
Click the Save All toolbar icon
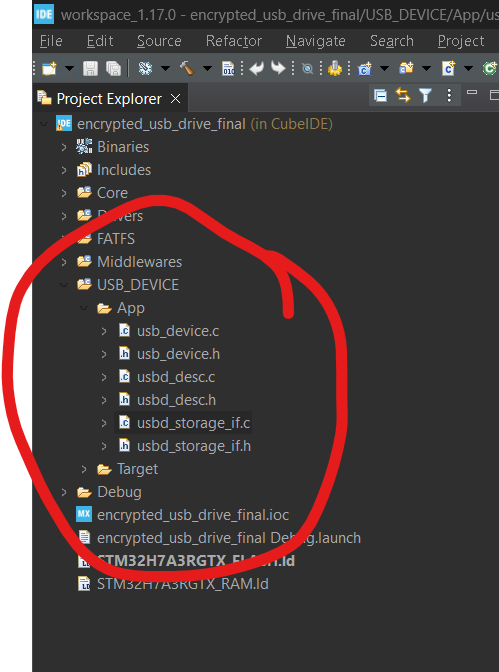tap(113, 68)
